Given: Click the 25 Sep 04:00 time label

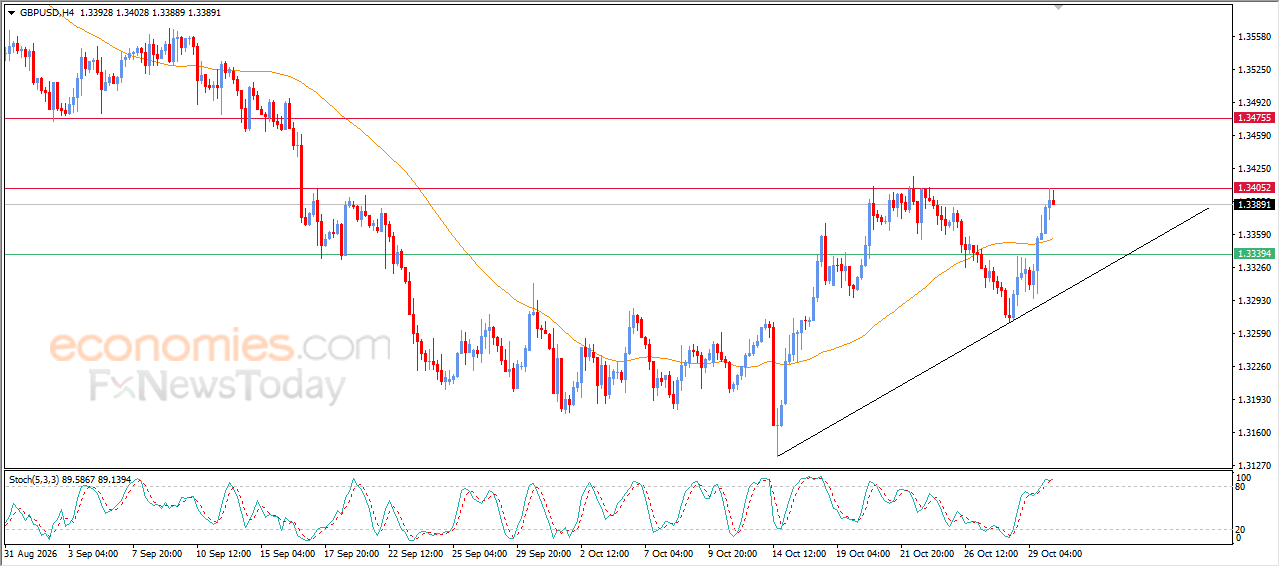Looking at the screenshot, I should click(x=481, y=553).
